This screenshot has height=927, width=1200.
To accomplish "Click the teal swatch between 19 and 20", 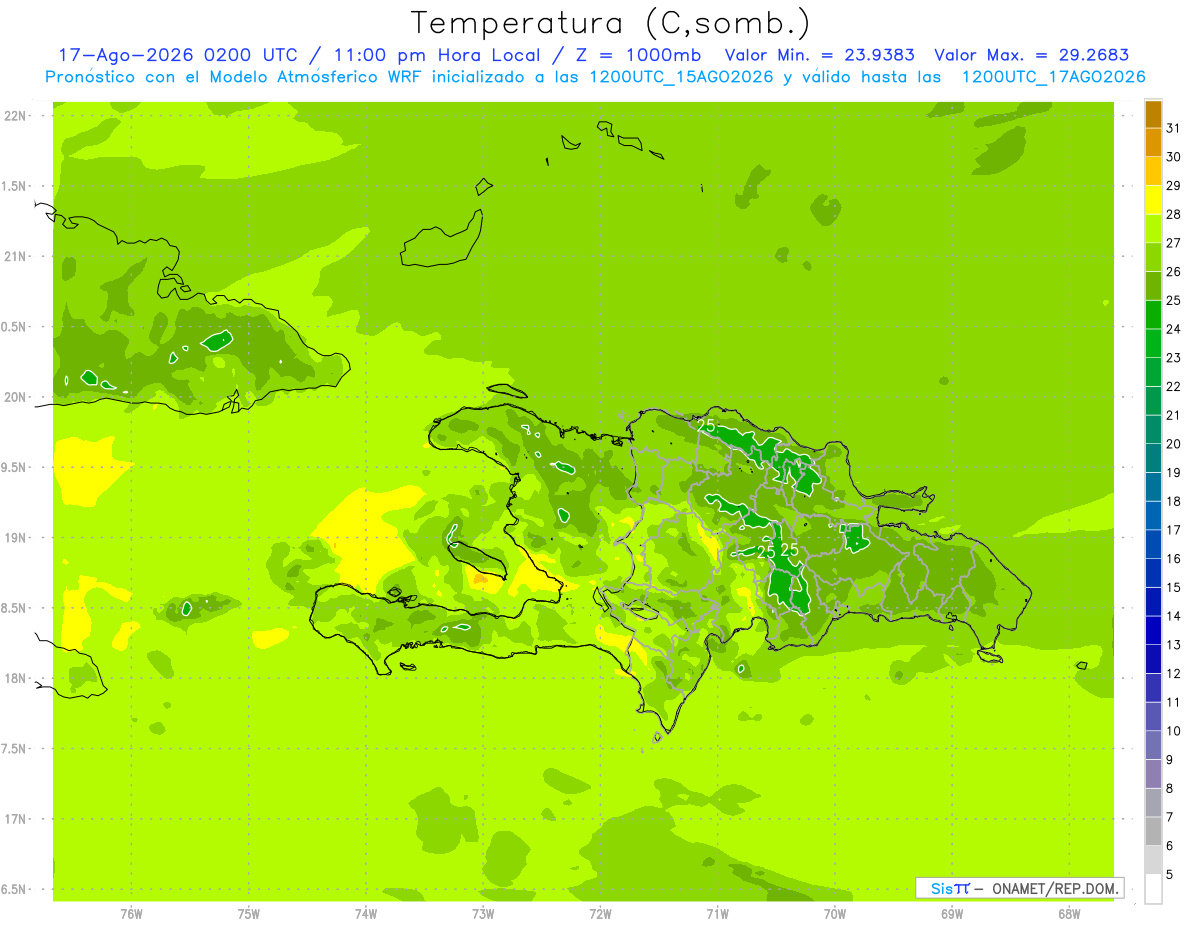I will pyautogui.click(x=1153, y=459).
